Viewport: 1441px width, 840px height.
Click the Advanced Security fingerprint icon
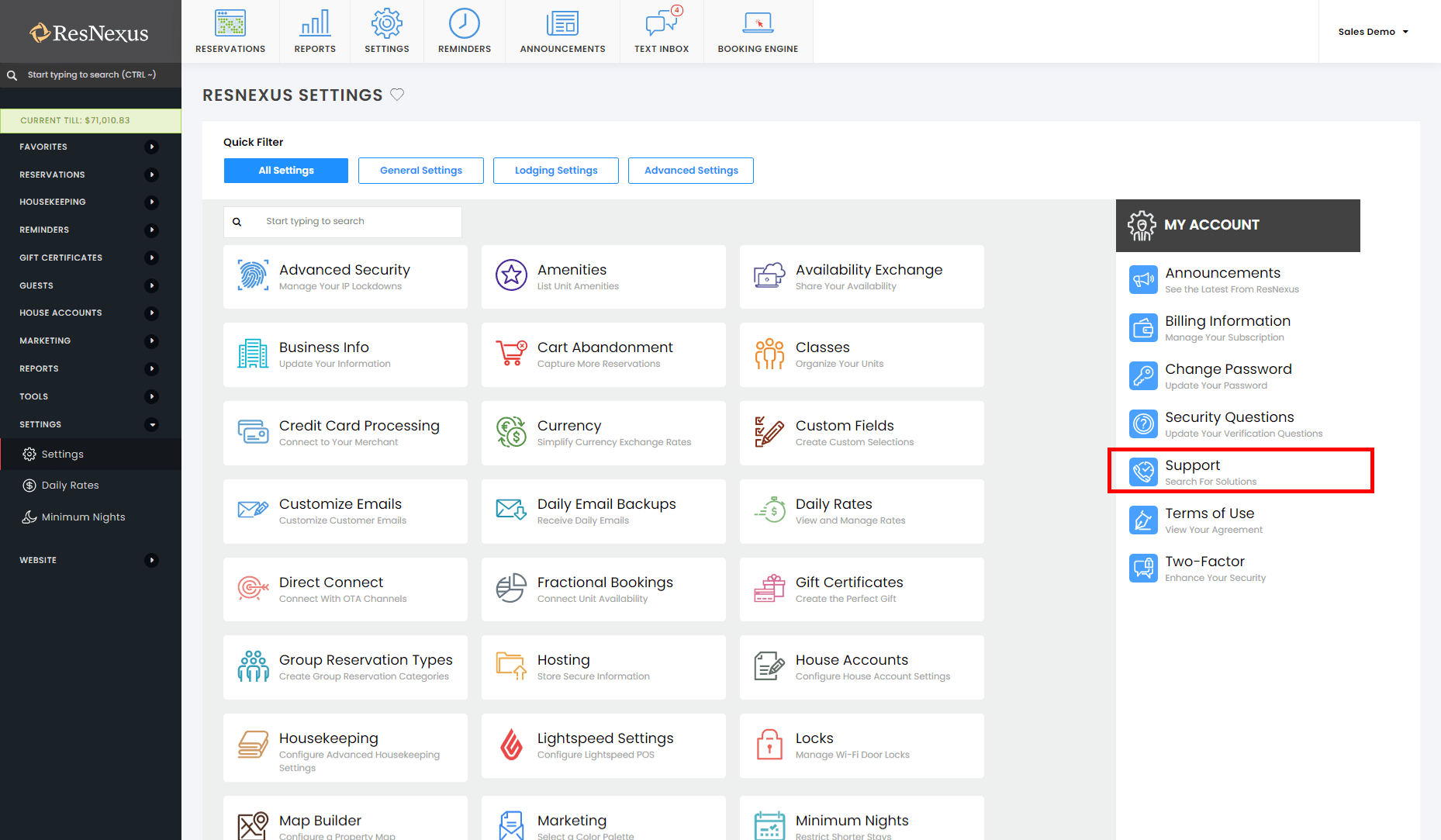253,275
